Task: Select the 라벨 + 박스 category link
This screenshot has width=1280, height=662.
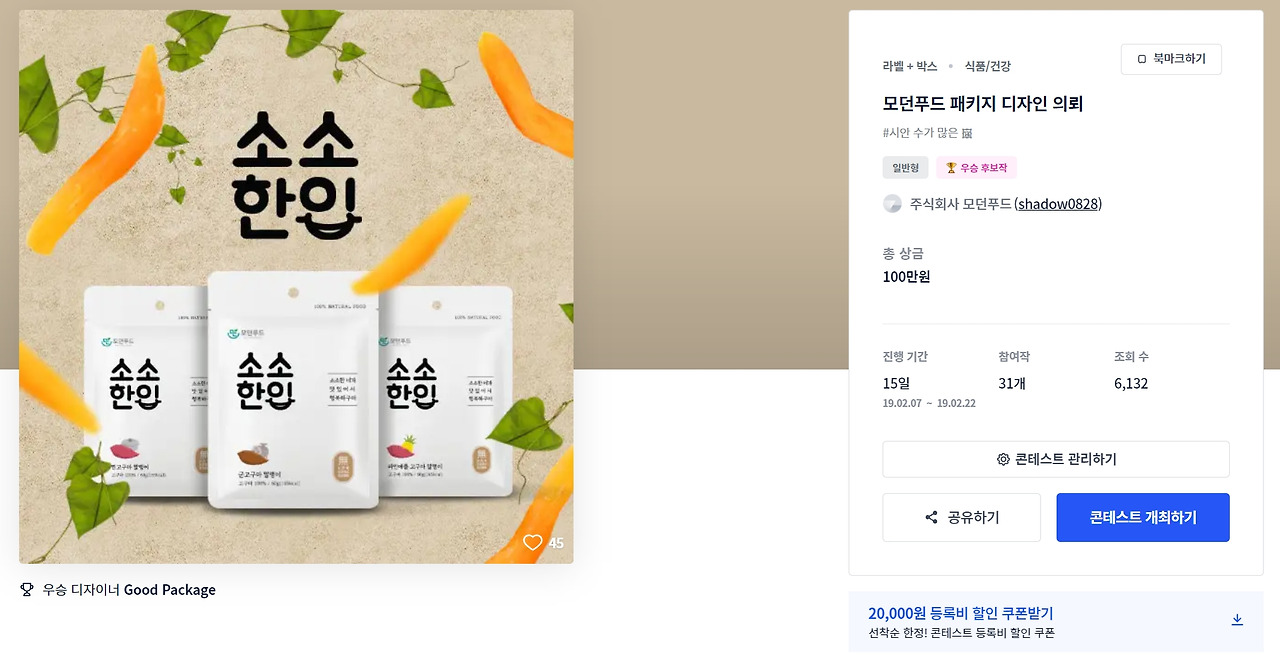Action: click(910, 66)
